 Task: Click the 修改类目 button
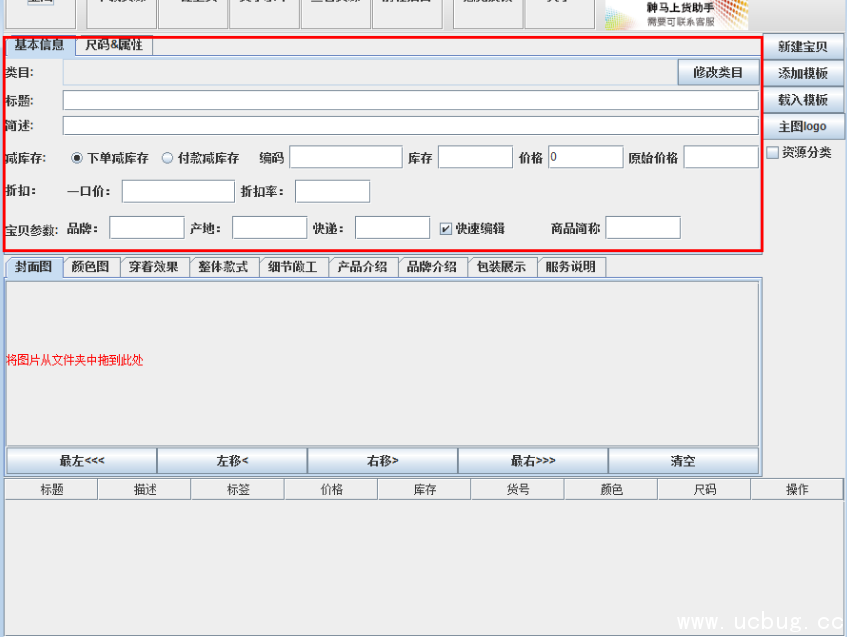(x=718, y=72)
